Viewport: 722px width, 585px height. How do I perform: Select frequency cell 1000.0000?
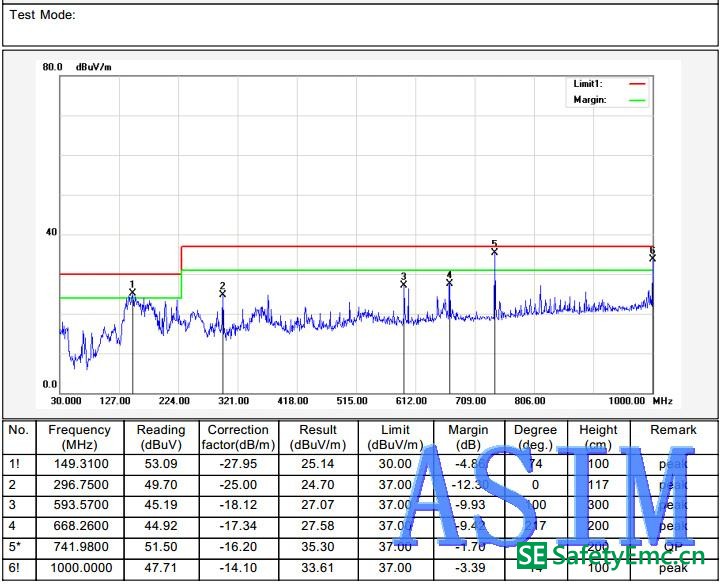(x=81, y=568)
